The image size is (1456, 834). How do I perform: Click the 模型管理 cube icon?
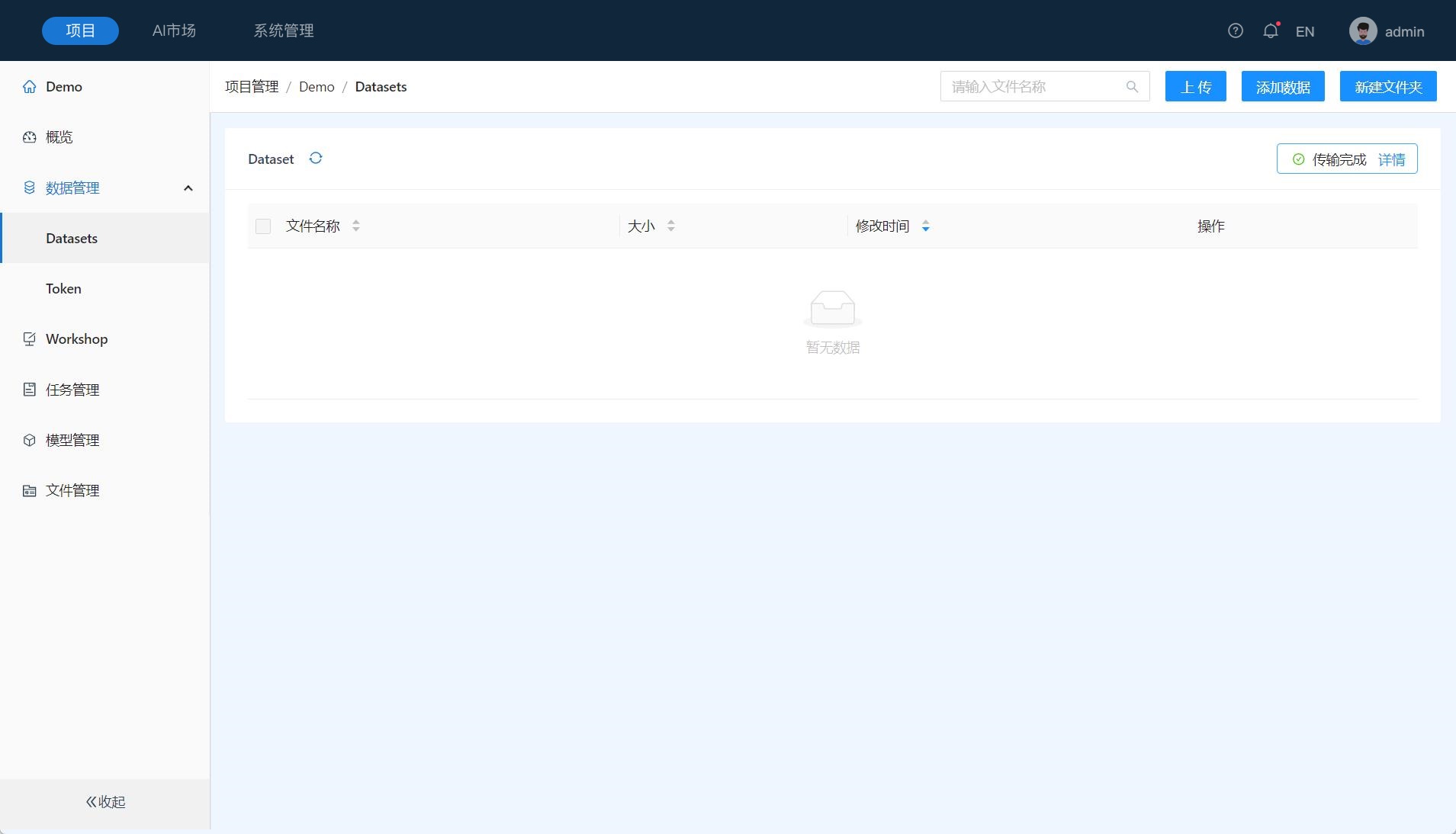point(30,440)
